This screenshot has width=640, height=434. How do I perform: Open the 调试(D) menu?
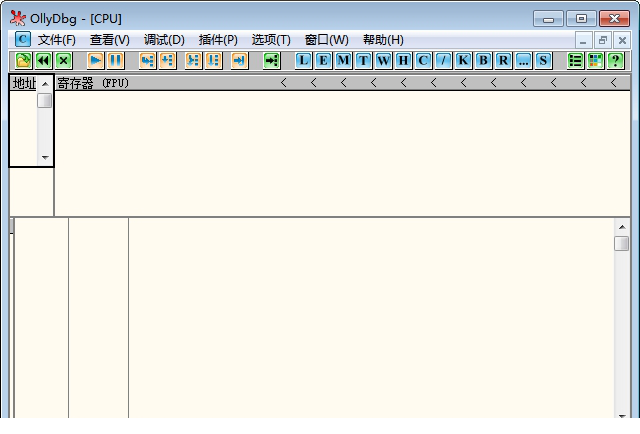pos(164,40)
